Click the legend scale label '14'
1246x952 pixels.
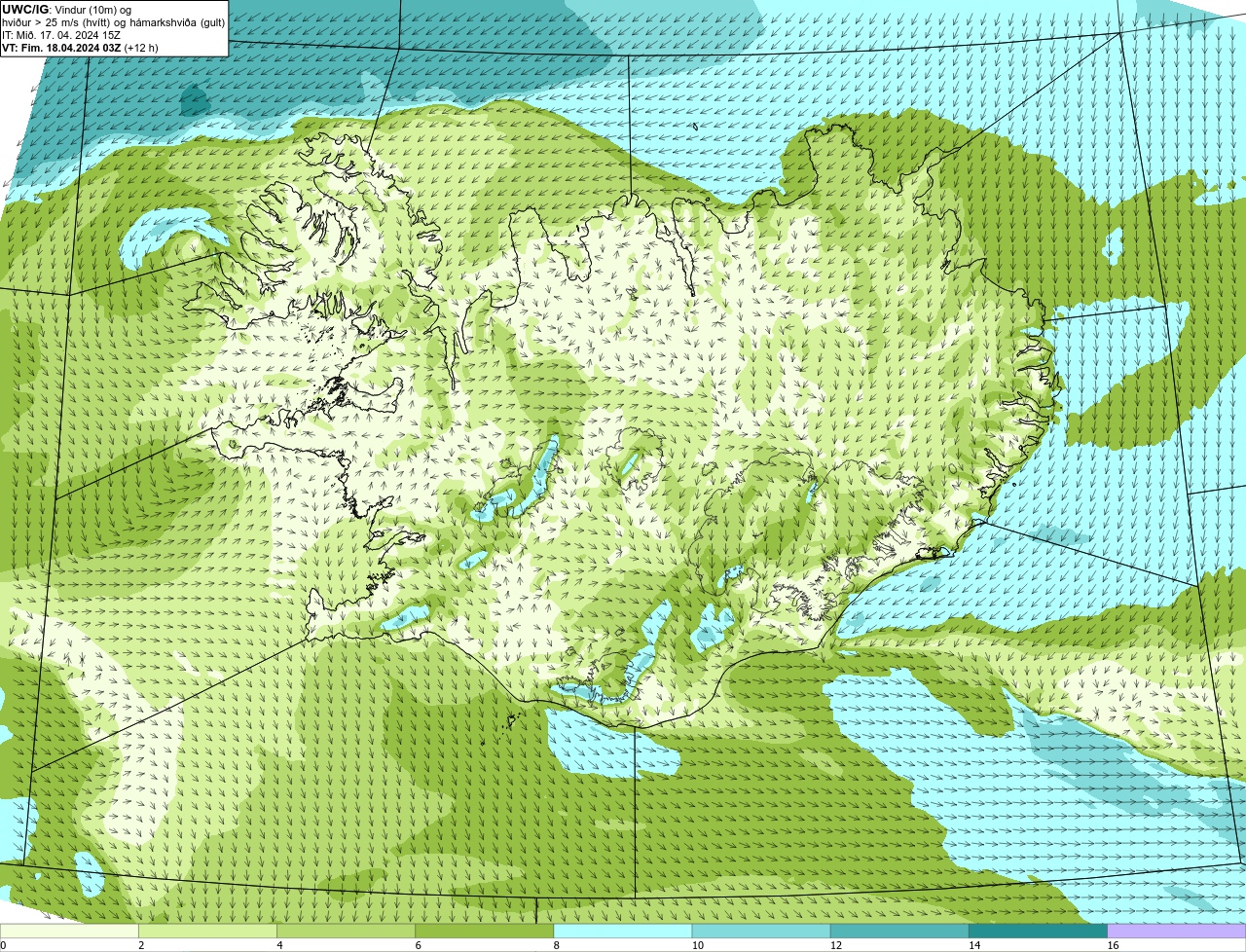974,945
